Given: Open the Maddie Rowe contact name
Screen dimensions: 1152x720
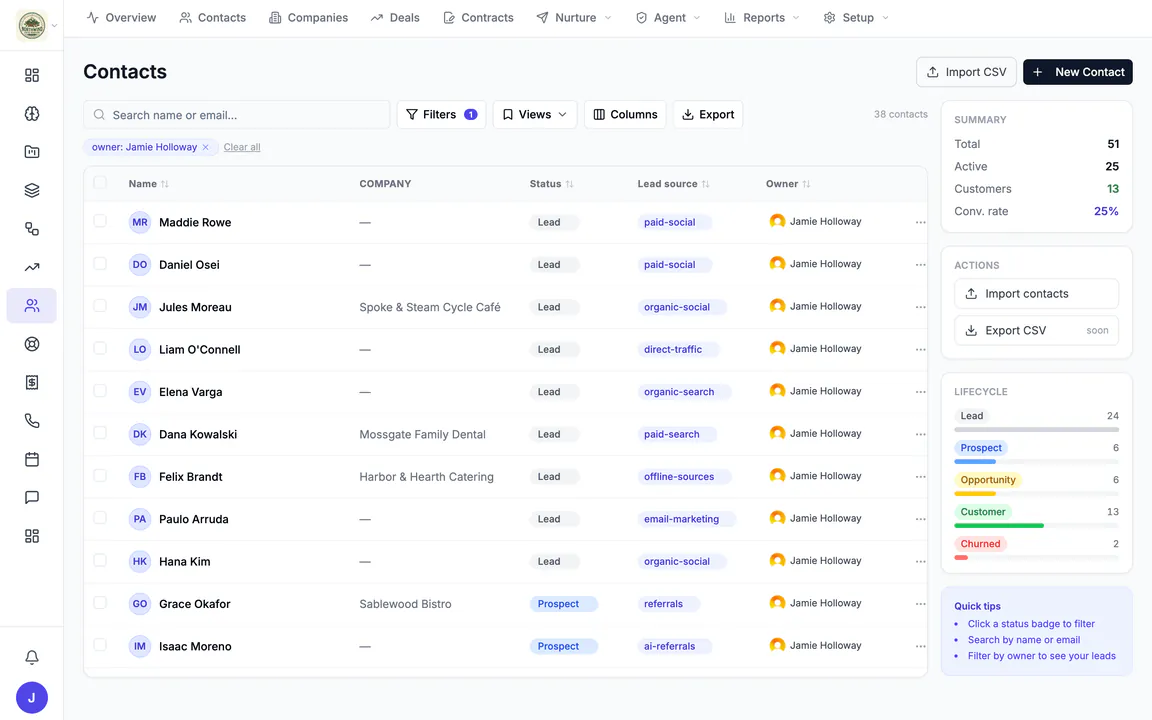Looking at the screenshot, I should (x=195, y=222).
